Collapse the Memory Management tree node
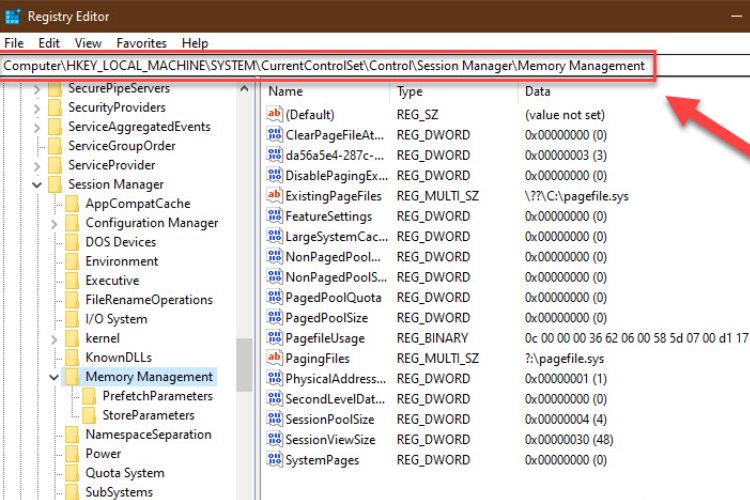This screenshot has width=750, height=500. pyautogui.click(x=54, y=377)
